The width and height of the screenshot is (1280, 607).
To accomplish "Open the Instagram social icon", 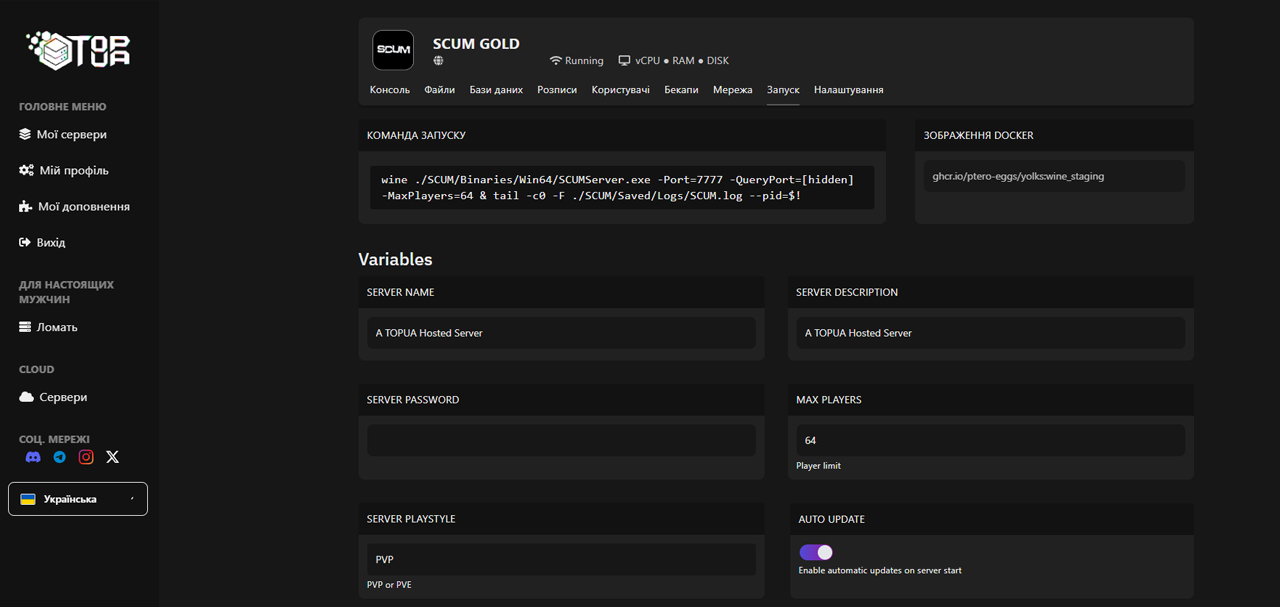I will pos(86,457).
